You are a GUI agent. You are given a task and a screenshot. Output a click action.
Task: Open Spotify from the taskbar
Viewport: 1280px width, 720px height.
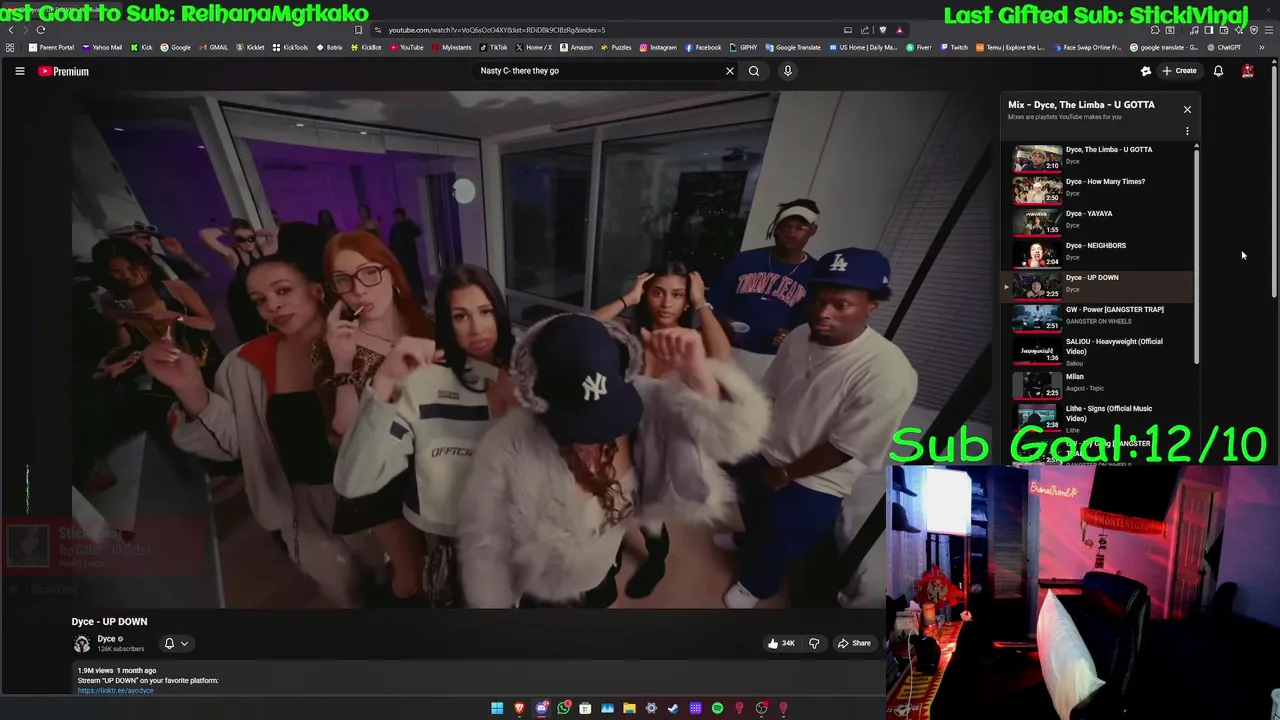(x=717, y=708)
